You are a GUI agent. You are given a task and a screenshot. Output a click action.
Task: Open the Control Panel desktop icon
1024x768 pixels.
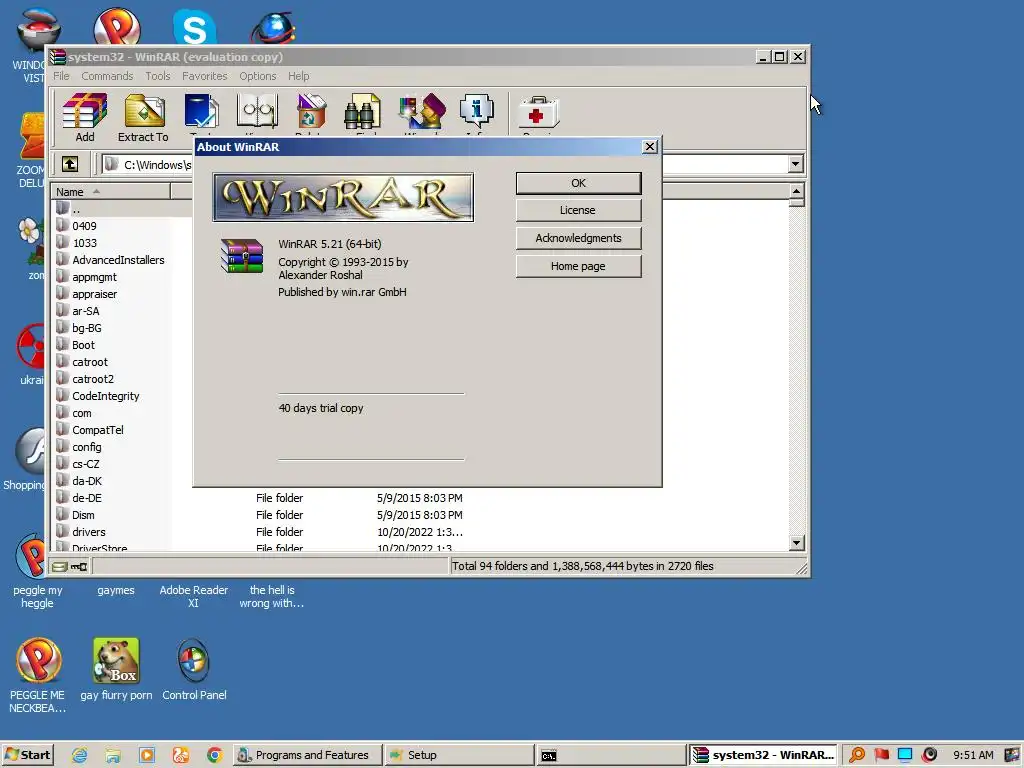tap(194, 670)
